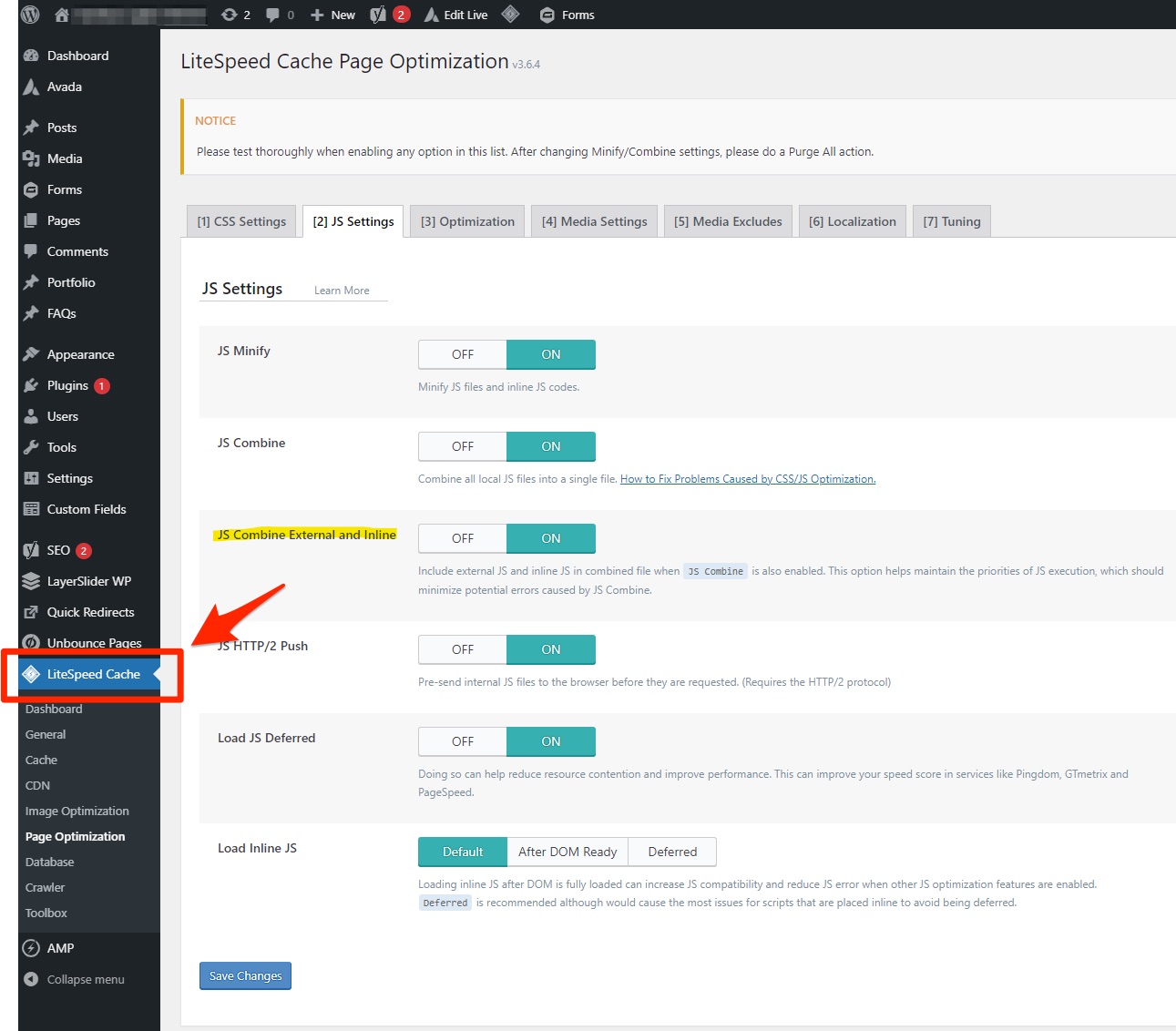Open the AMP sidebar menu item

(60, 948)
